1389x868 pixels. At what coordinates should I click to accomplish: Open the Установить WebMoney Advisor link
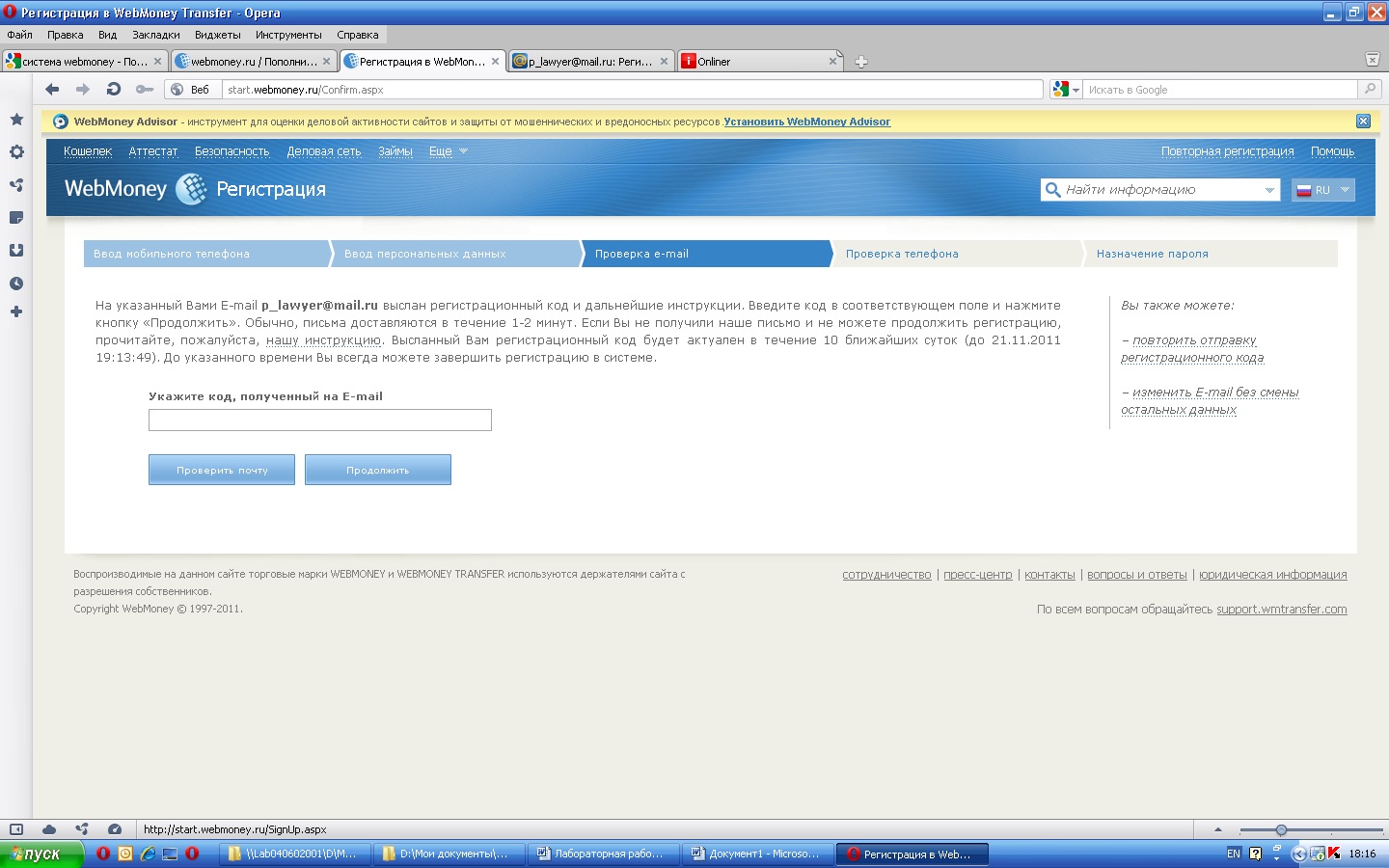(x=807, y=122)
